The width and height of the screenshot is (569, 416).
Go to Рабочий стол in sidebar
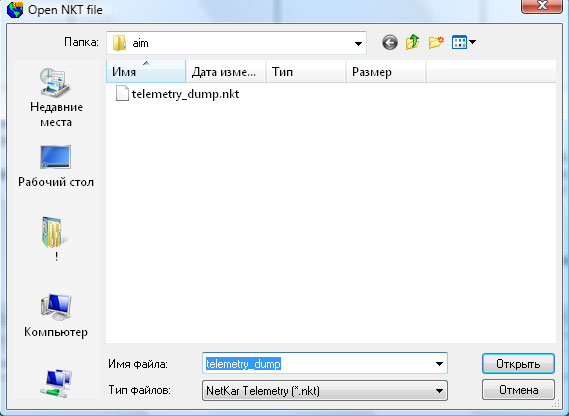[56, 166]
